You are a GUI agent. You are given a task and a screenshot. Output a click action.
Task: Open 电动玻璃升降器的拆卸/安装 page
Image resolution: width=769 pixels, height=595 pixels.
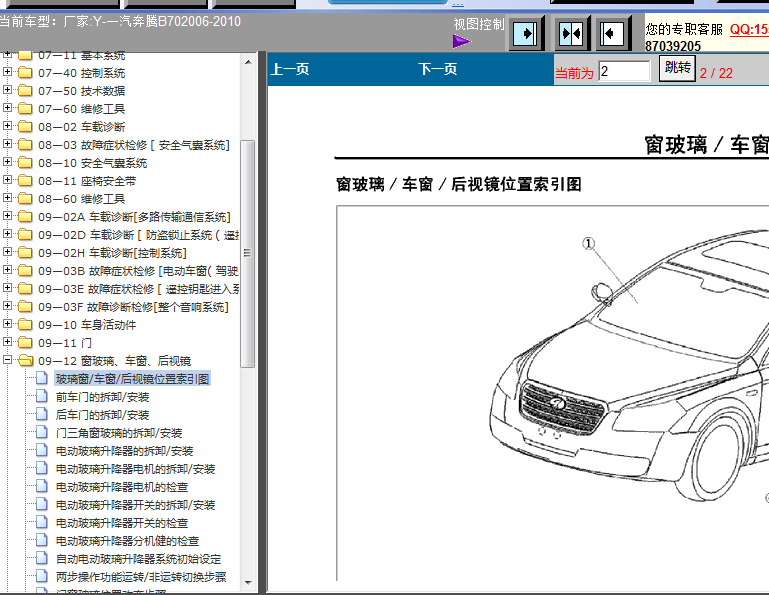pyautogui.click(x=125, y=451)
